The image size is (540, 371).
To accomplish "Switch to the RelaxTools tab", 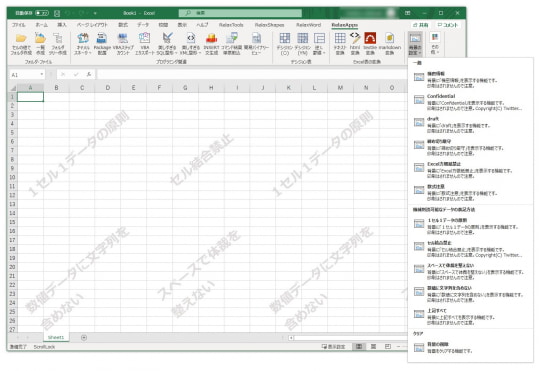I will coord(231,25).
